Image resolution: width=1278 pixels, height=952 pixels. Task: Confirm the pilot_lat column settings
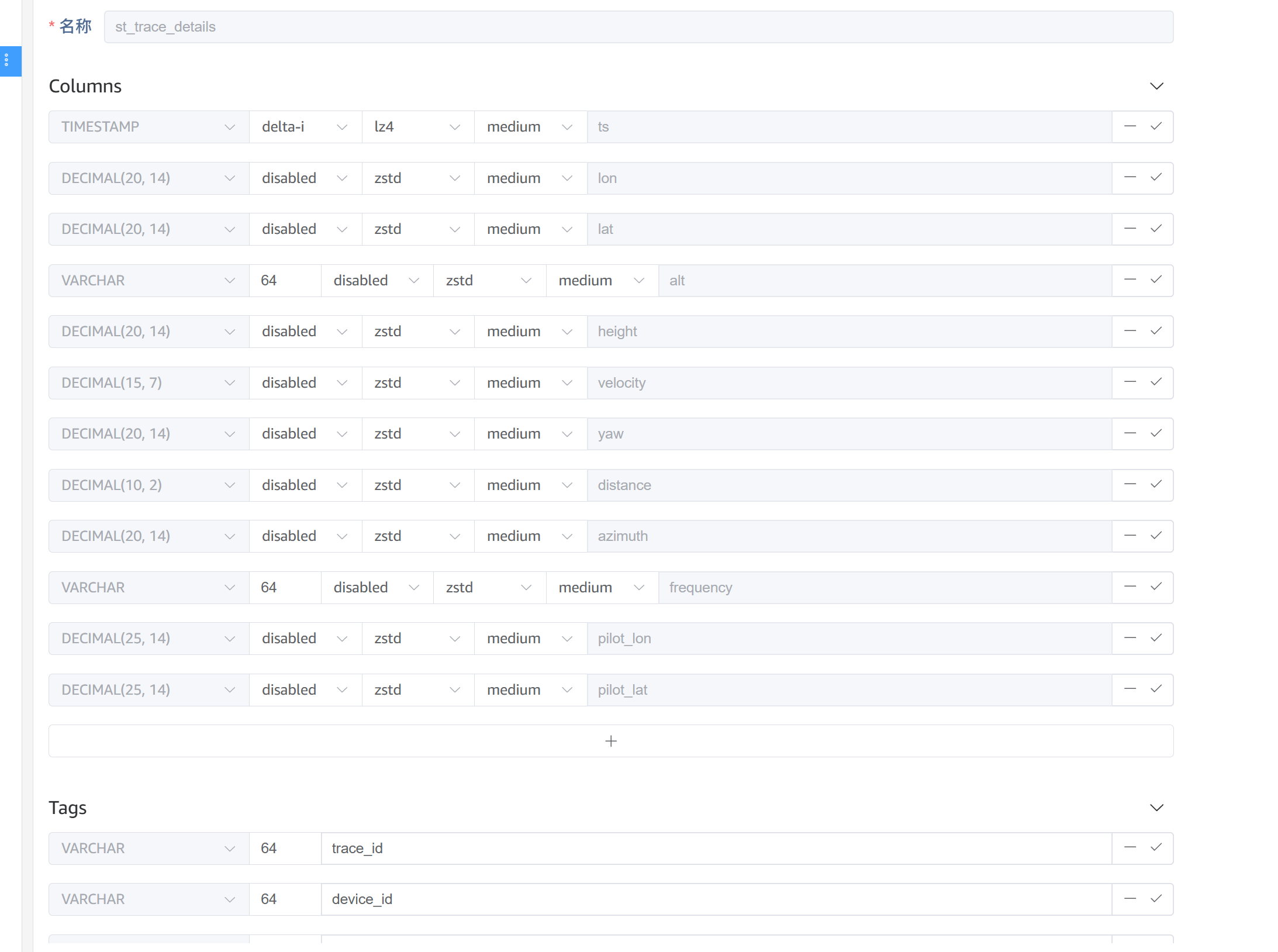[1156, 689]
